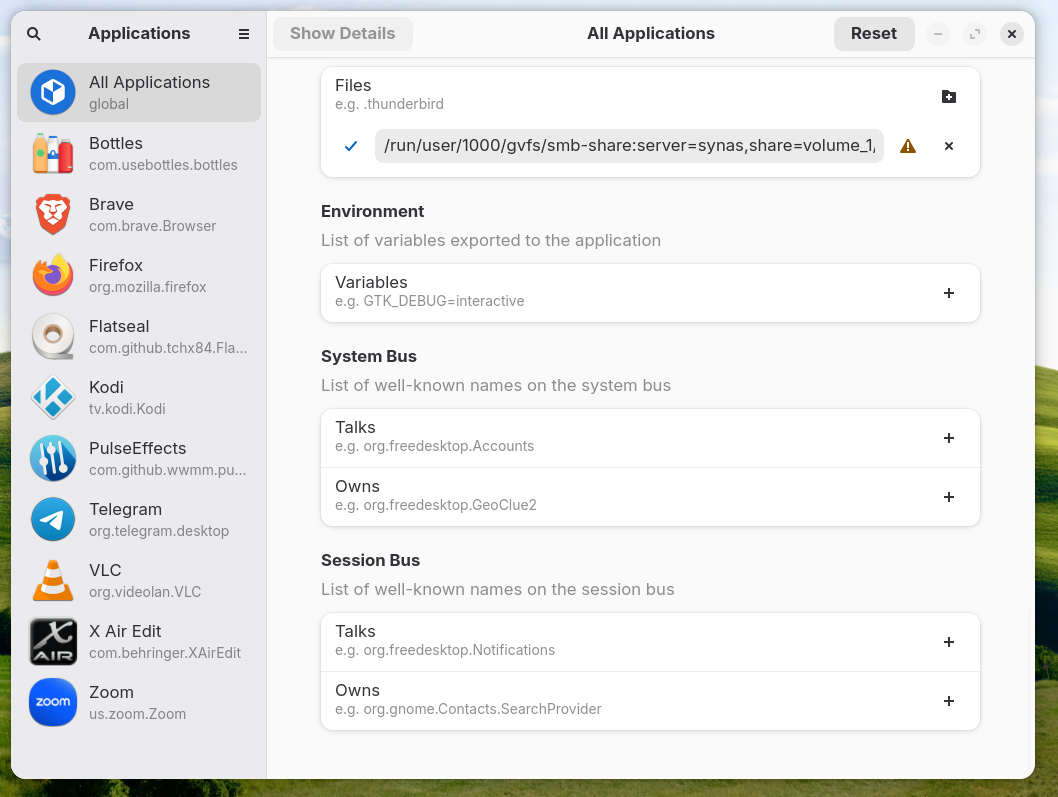Add a Session Bus Owns entry
Viewport: 1058px width, 797px height.
948,701
